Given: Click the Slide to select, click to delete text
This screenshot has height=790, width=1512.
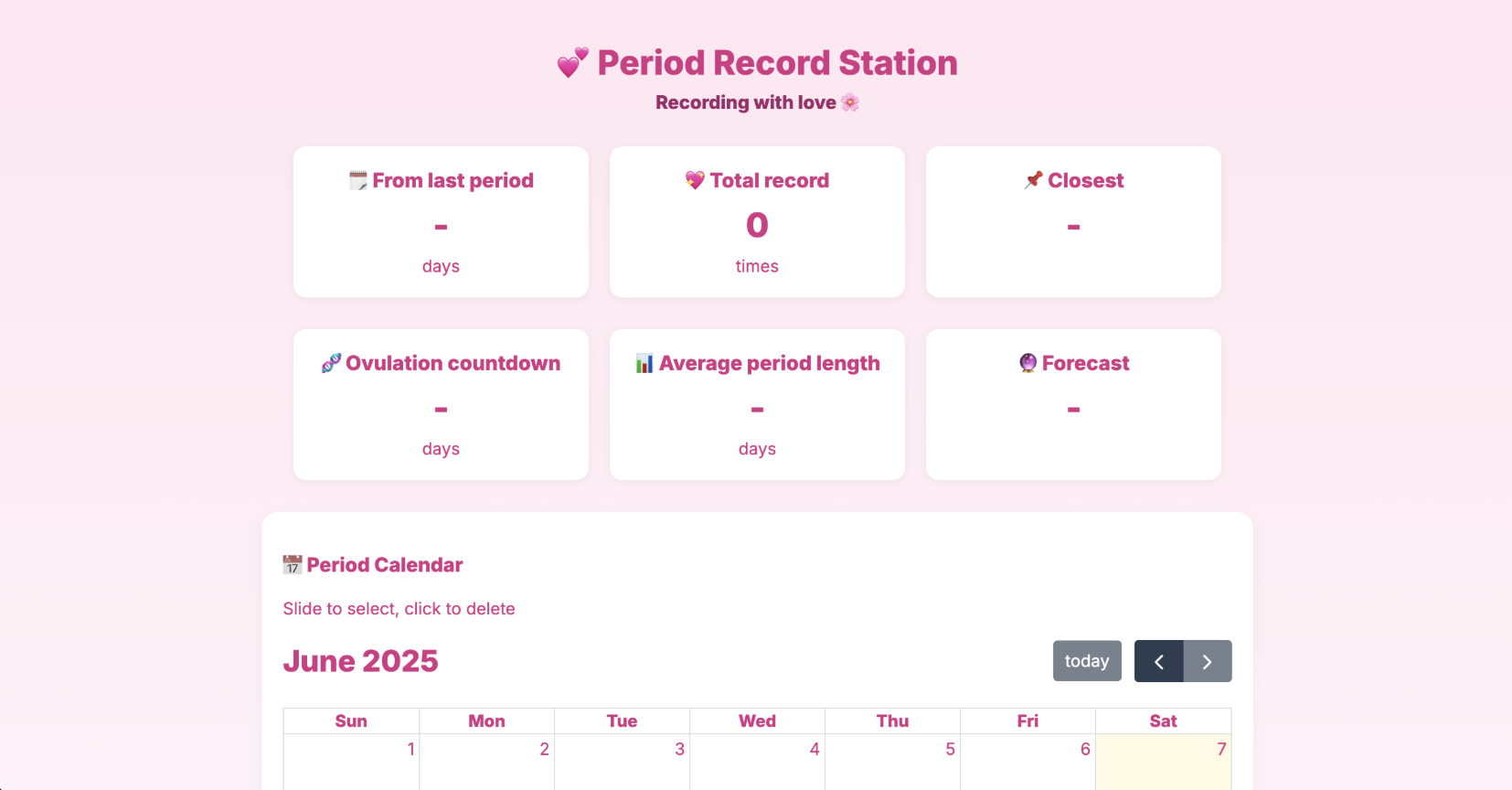Looking at the screenshot, I should (399, 608).
